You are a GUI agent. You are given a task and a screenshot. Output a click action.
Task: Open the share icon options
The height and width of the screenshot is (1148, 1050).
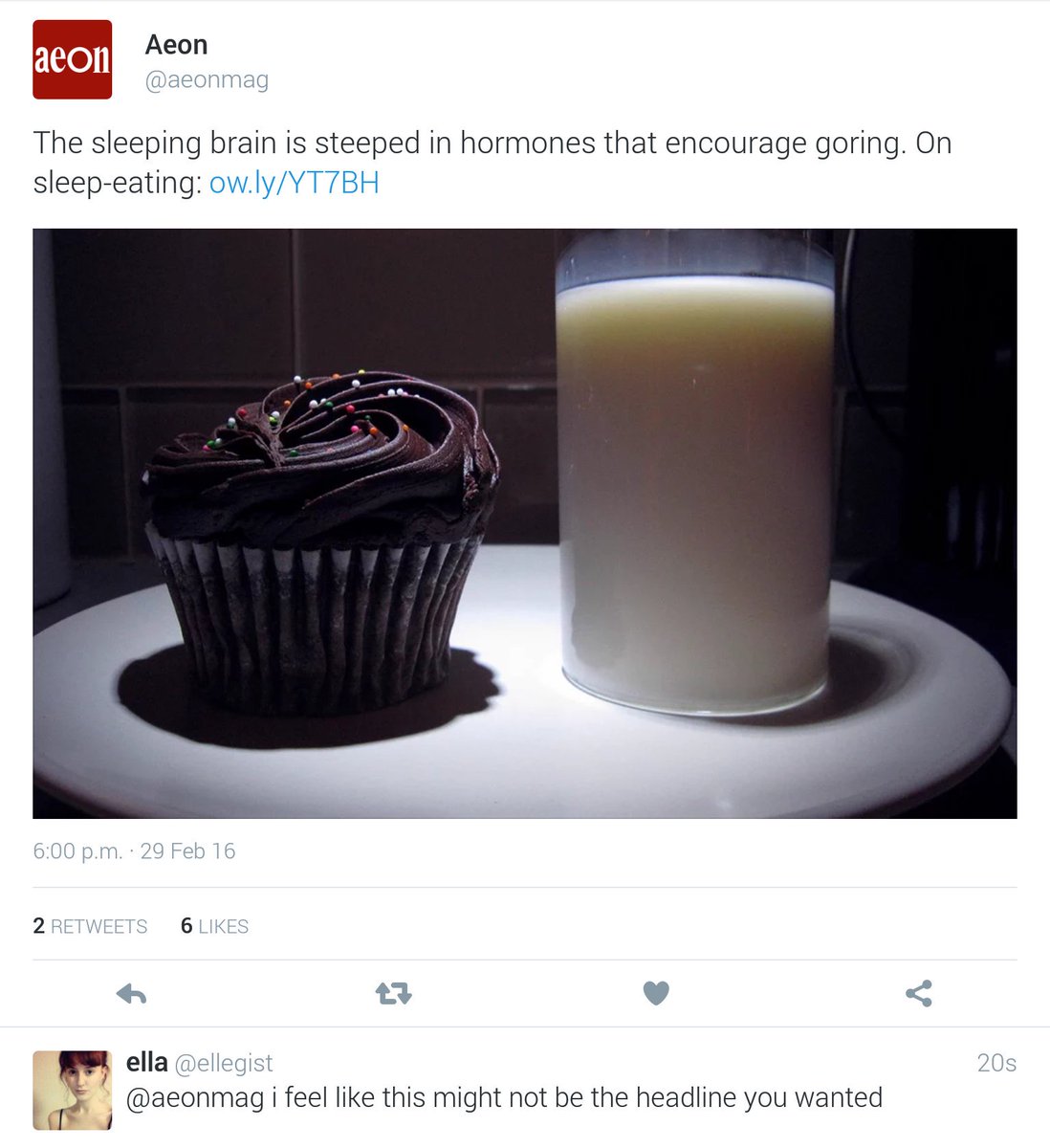pos(918,994)
